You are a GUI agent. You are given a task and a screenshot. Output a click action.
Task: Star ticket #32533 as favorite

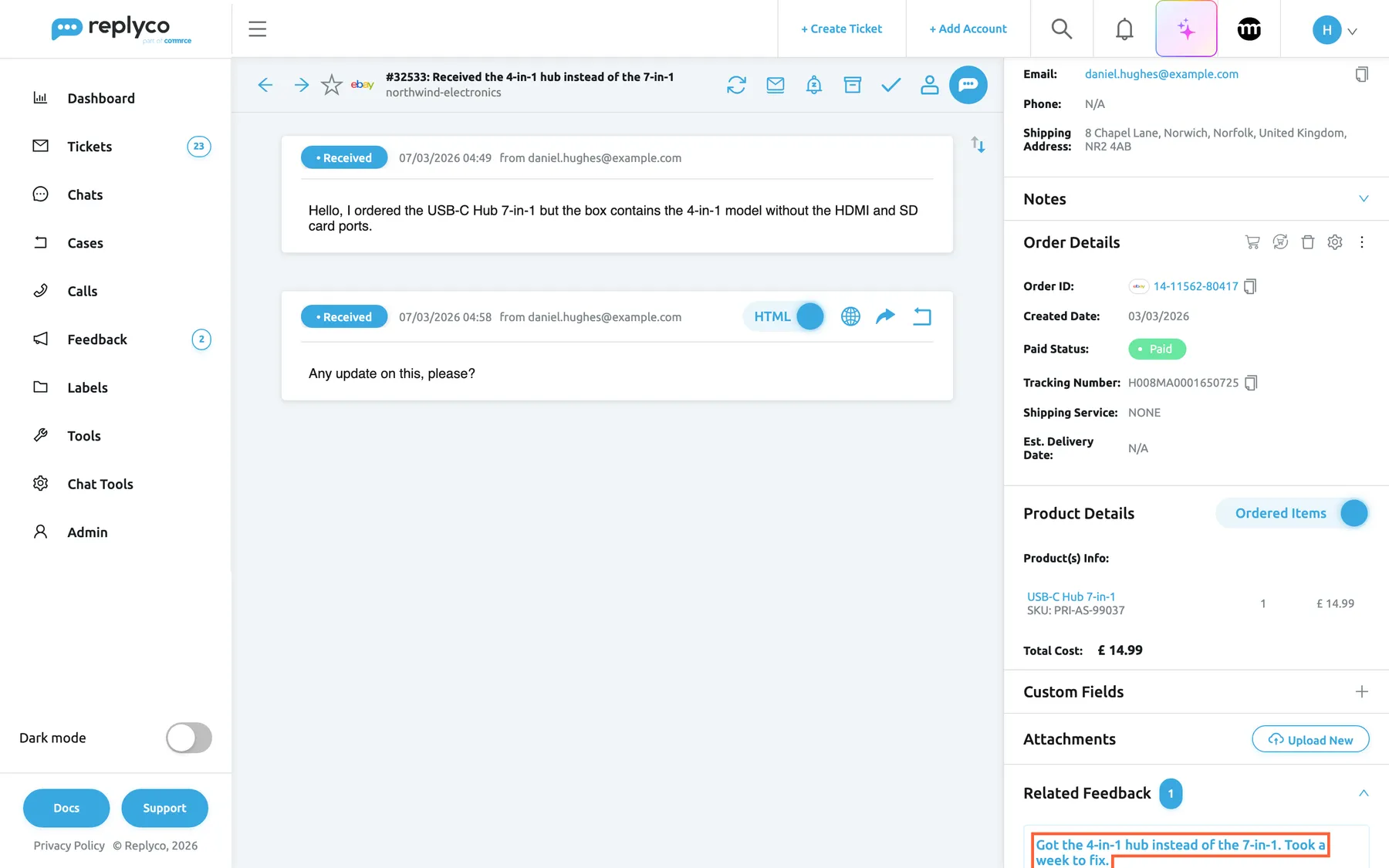tap(331, 85)
